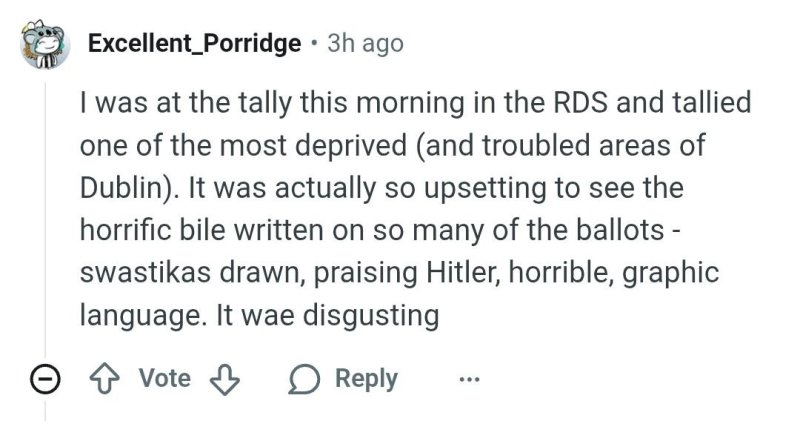Click the comment's first line mentioning RDS
Screen dimensions: 800x421
(413, 103)
